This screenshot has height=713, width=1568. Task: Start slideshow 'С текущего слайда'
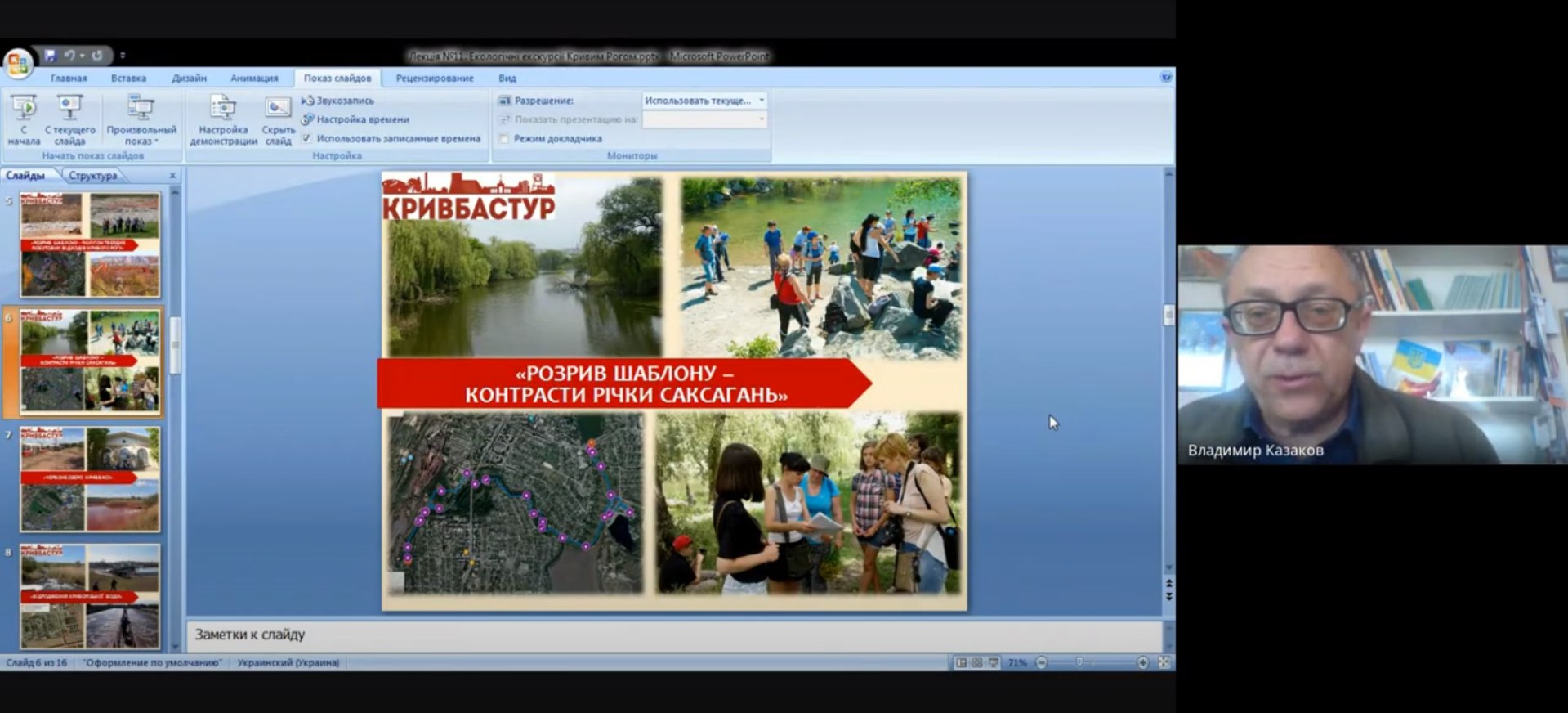point(69,119)
